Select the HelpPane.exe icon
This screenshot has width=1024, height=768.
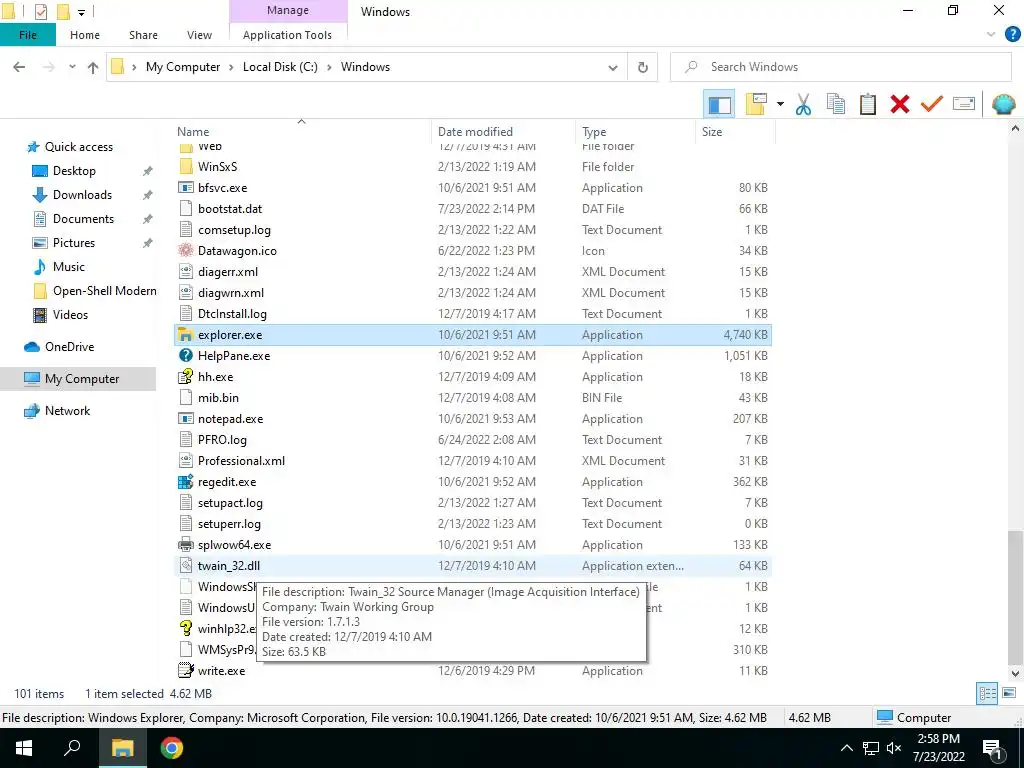[x=186, y=356]
